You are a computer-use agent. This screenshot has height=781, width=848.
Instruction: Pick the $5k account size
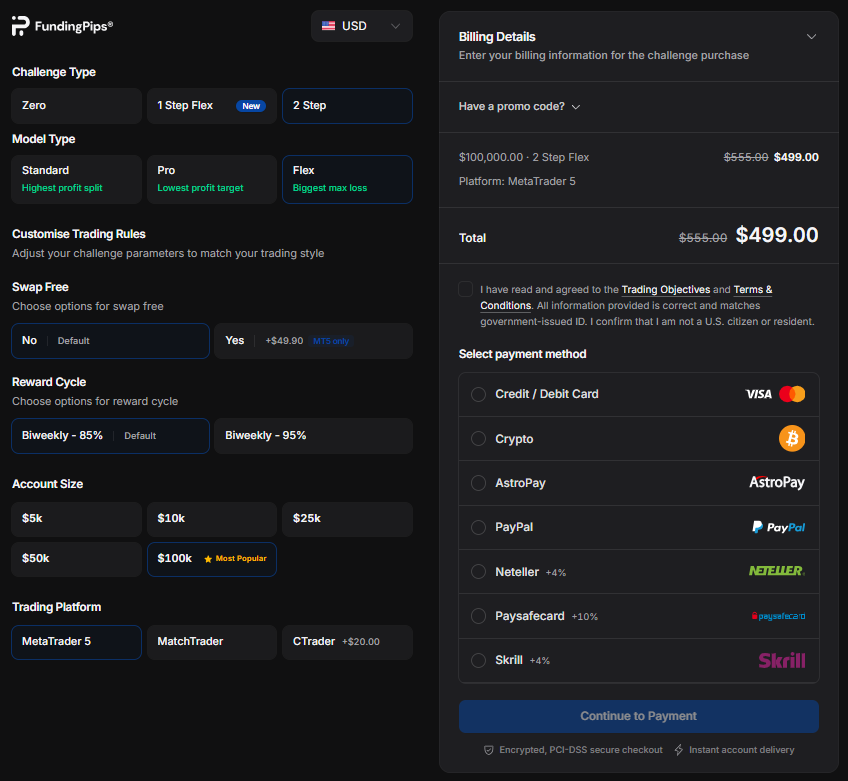pyautogui.click(x=76, y=519)
